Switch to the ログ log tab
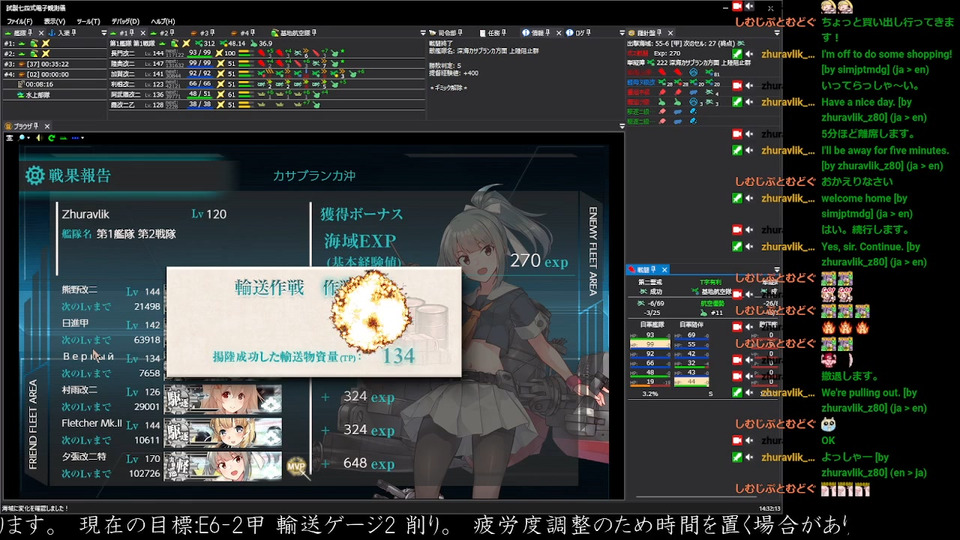Viewport: 960px width, 540px height. pos(578,33)
